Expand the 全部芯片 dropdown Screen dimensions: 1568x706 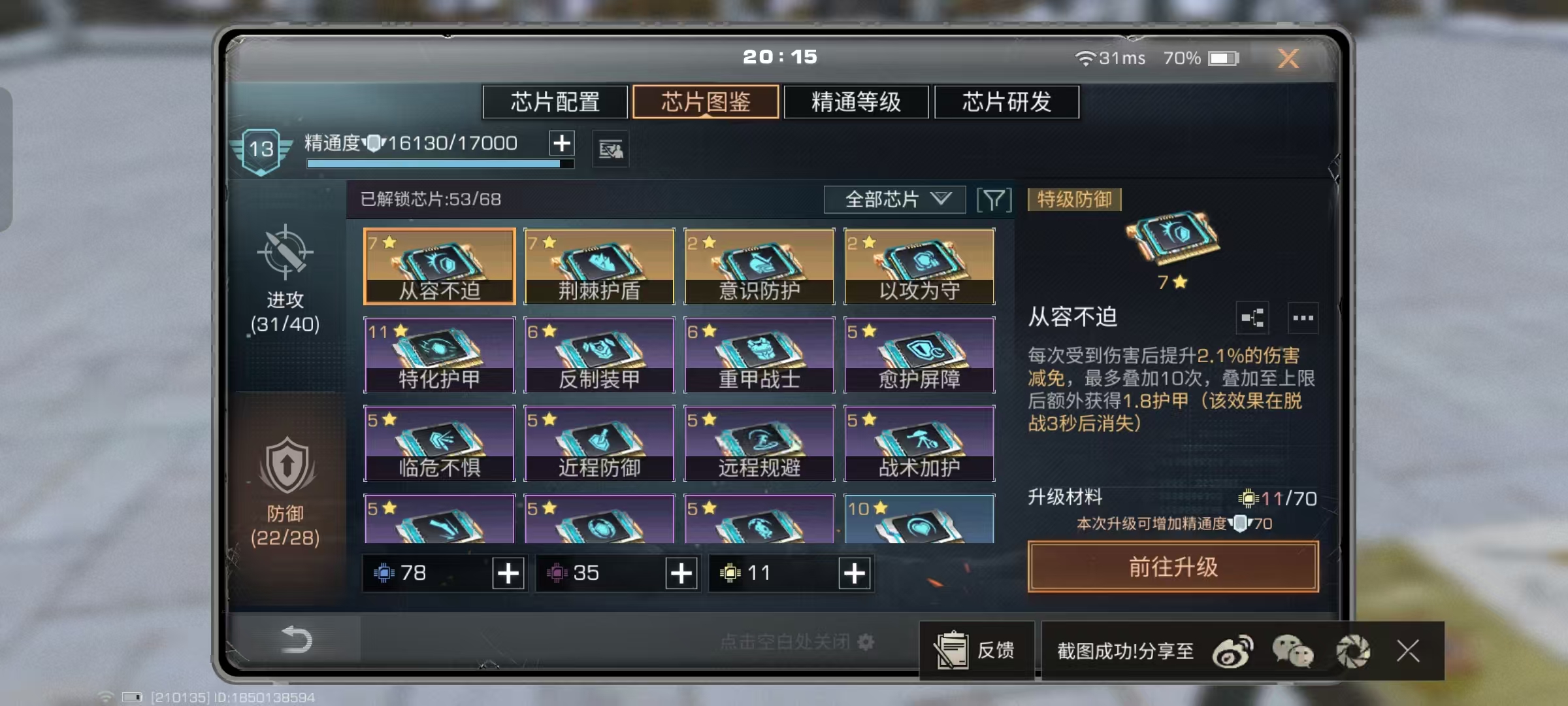coord(894,199)
